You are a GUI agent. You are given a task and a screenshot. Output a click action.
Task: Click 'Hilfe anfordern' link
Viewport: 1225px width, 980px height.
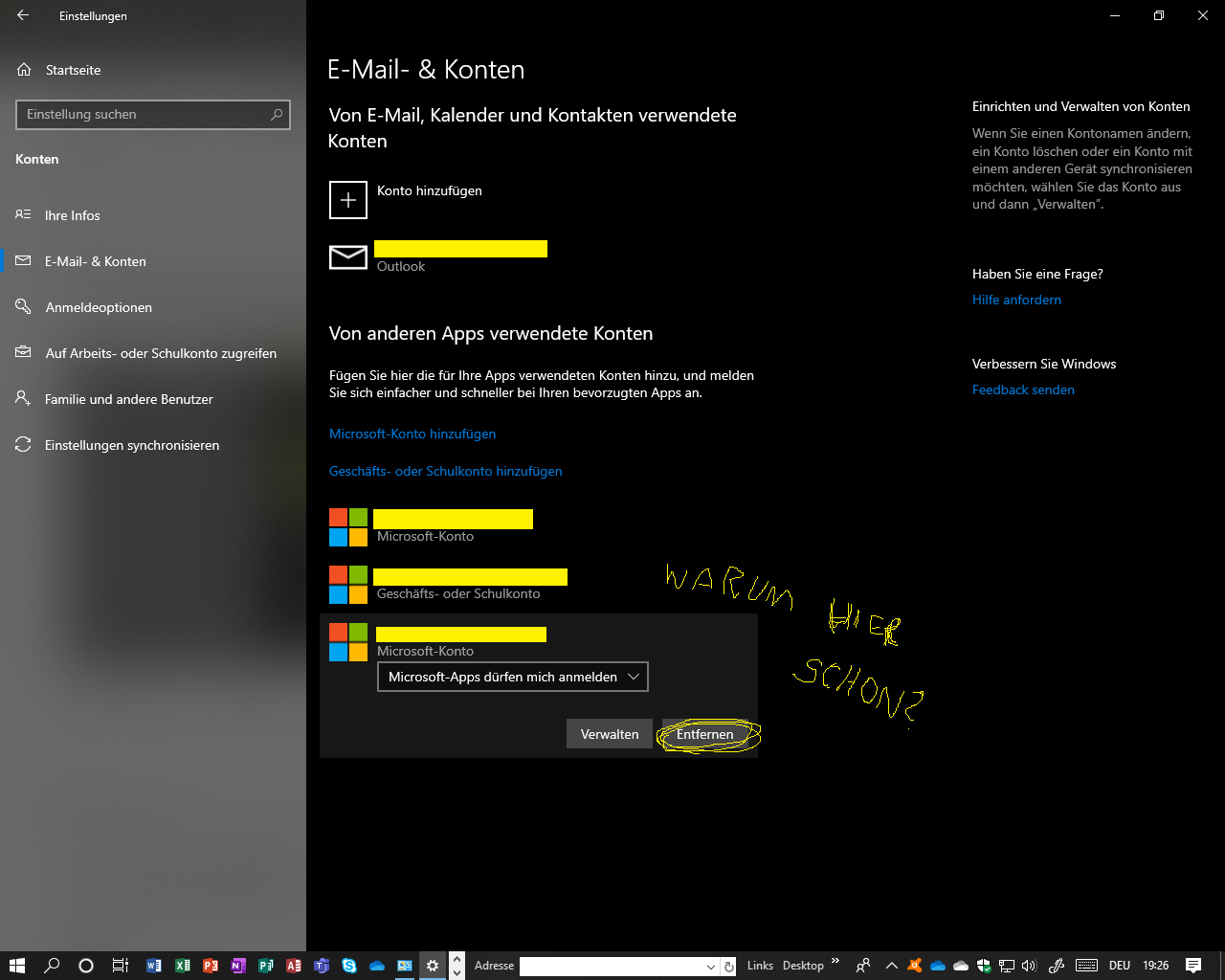click(1016, 300)
